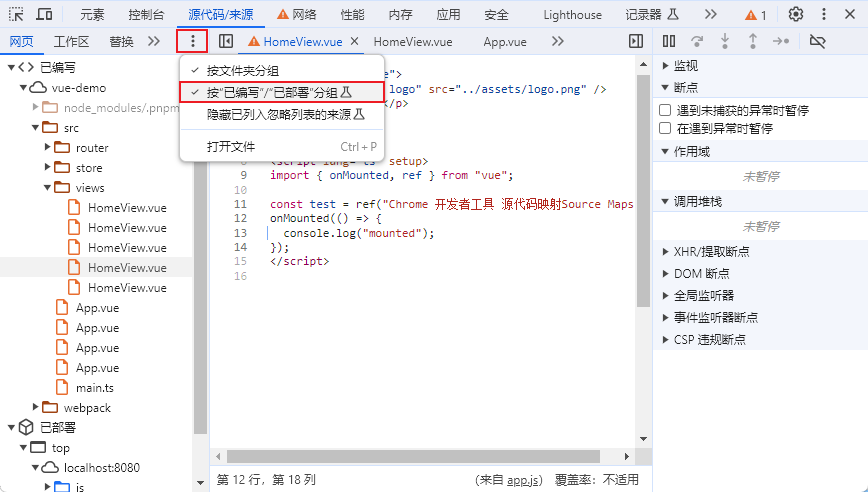Switch to the 控制台 panel tab
The width and height of the screenshot is (868, 492).
146,14
